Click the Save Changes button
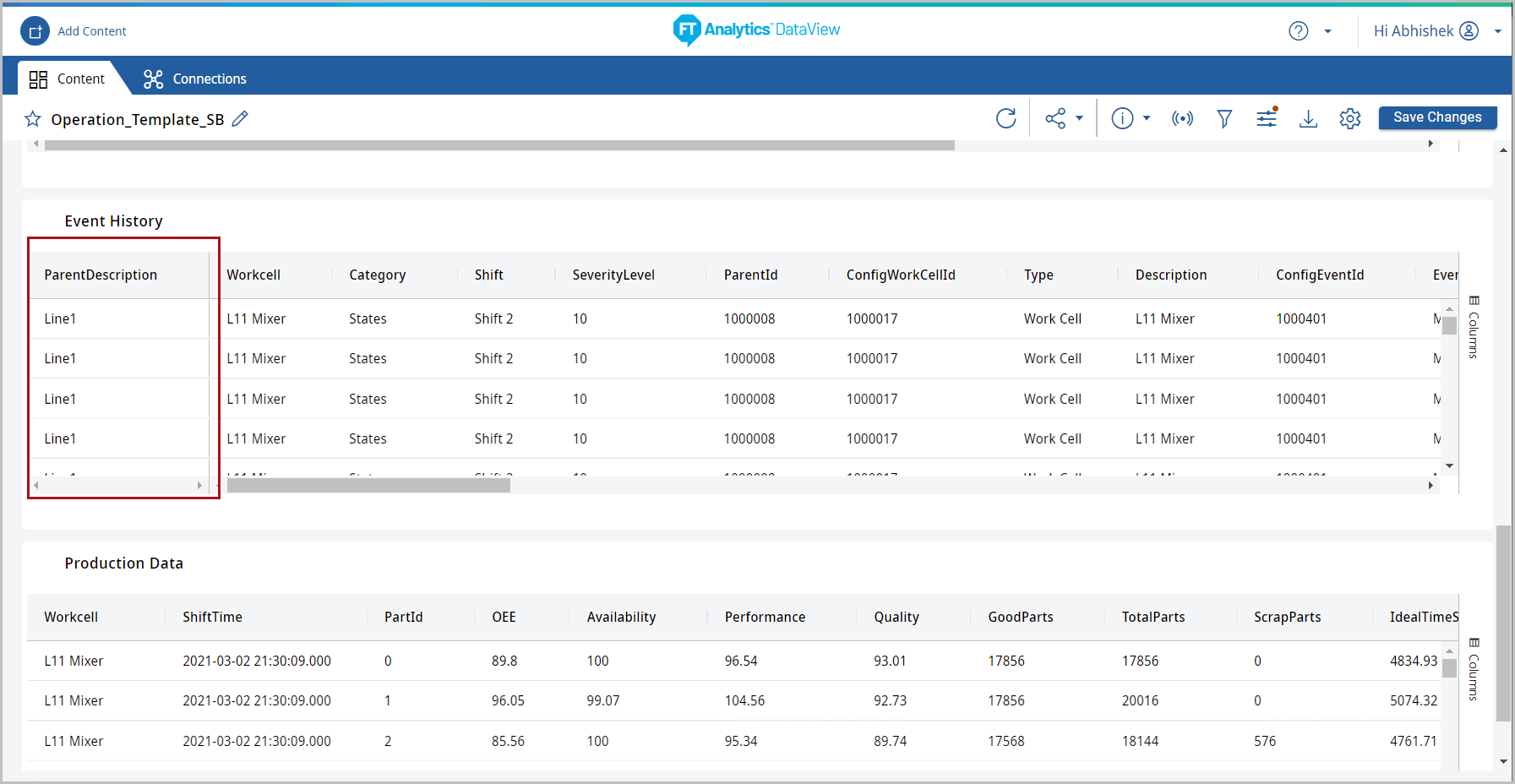This screenshot has width=1515, height=784. 1437,117
